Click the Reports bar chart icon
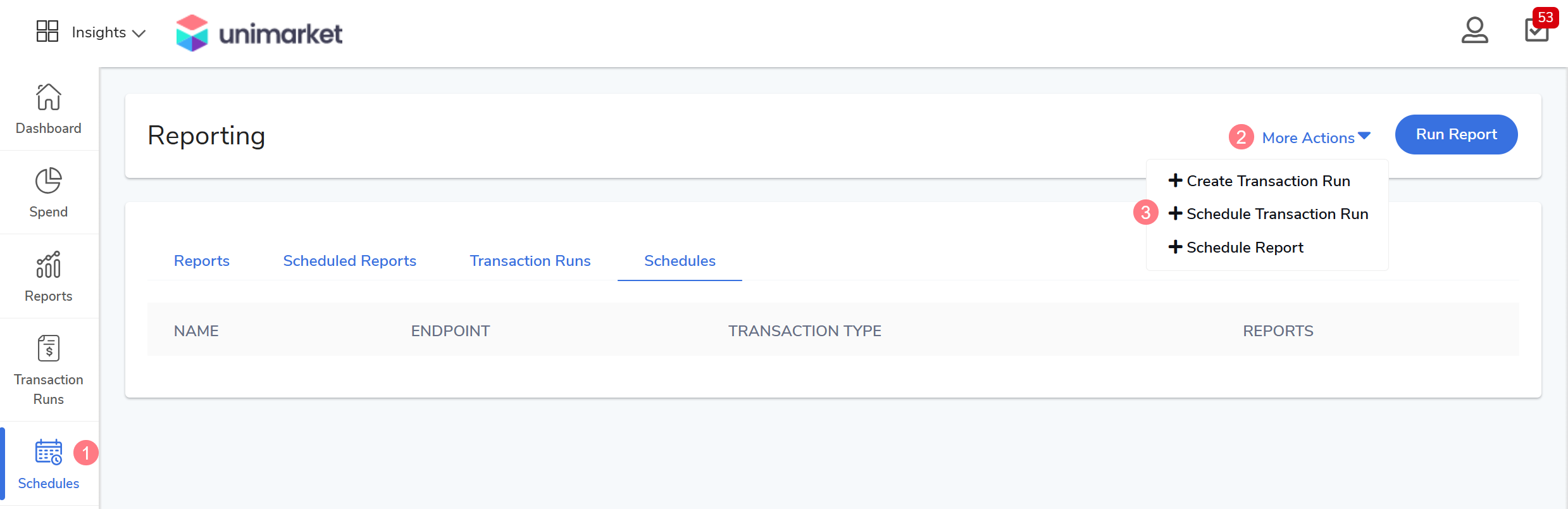Screen dimensions: 1568x509 coord(48,265)
